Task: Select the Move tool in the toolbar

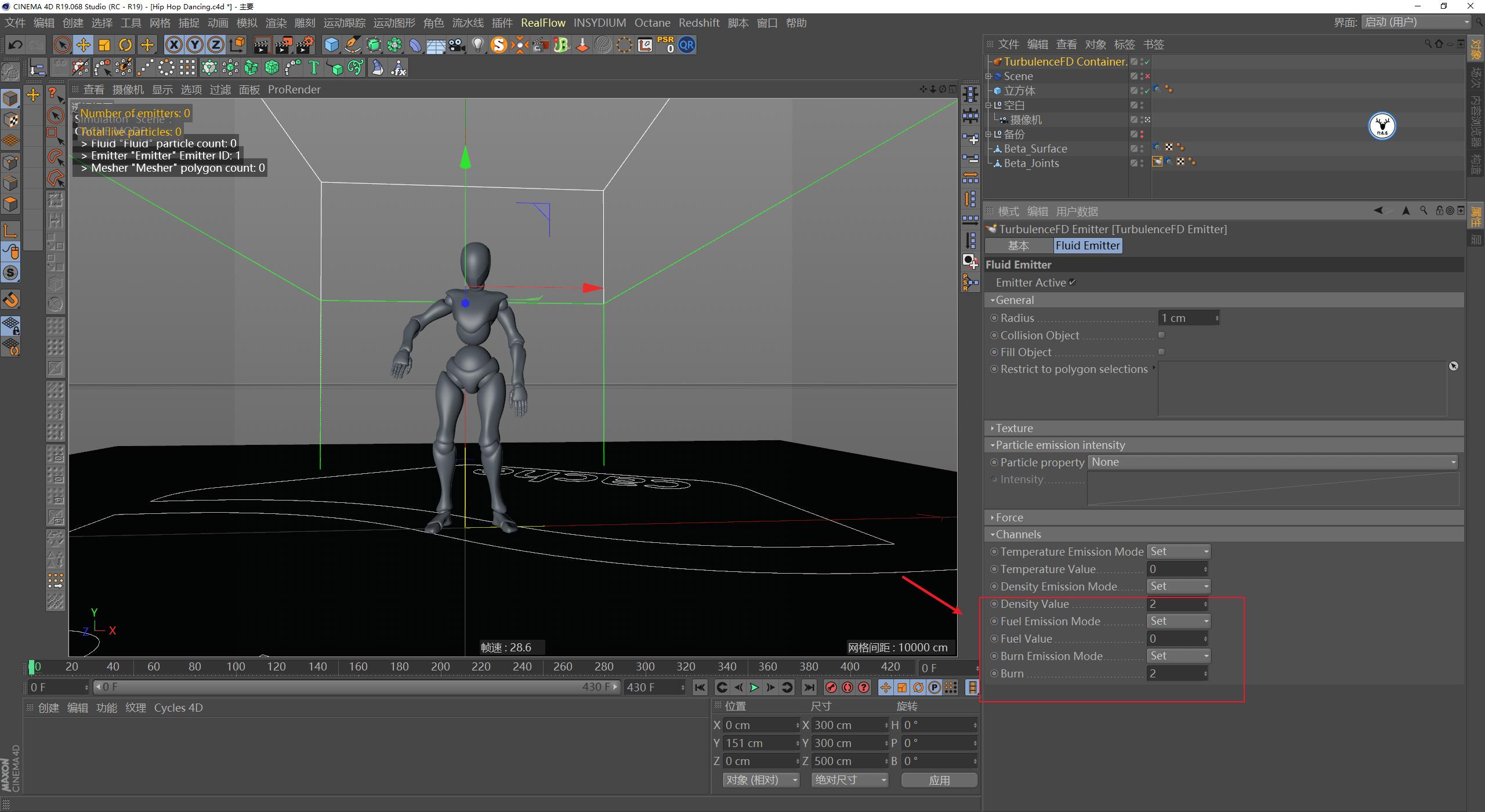Action: tap(83, 45)
